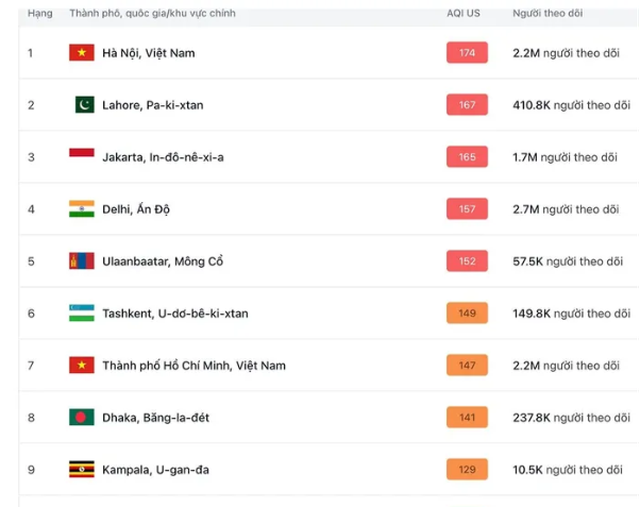Click the Mongolia flag beside Ulaanbaatar
The image size is (640, 507).
coord(82,261)
